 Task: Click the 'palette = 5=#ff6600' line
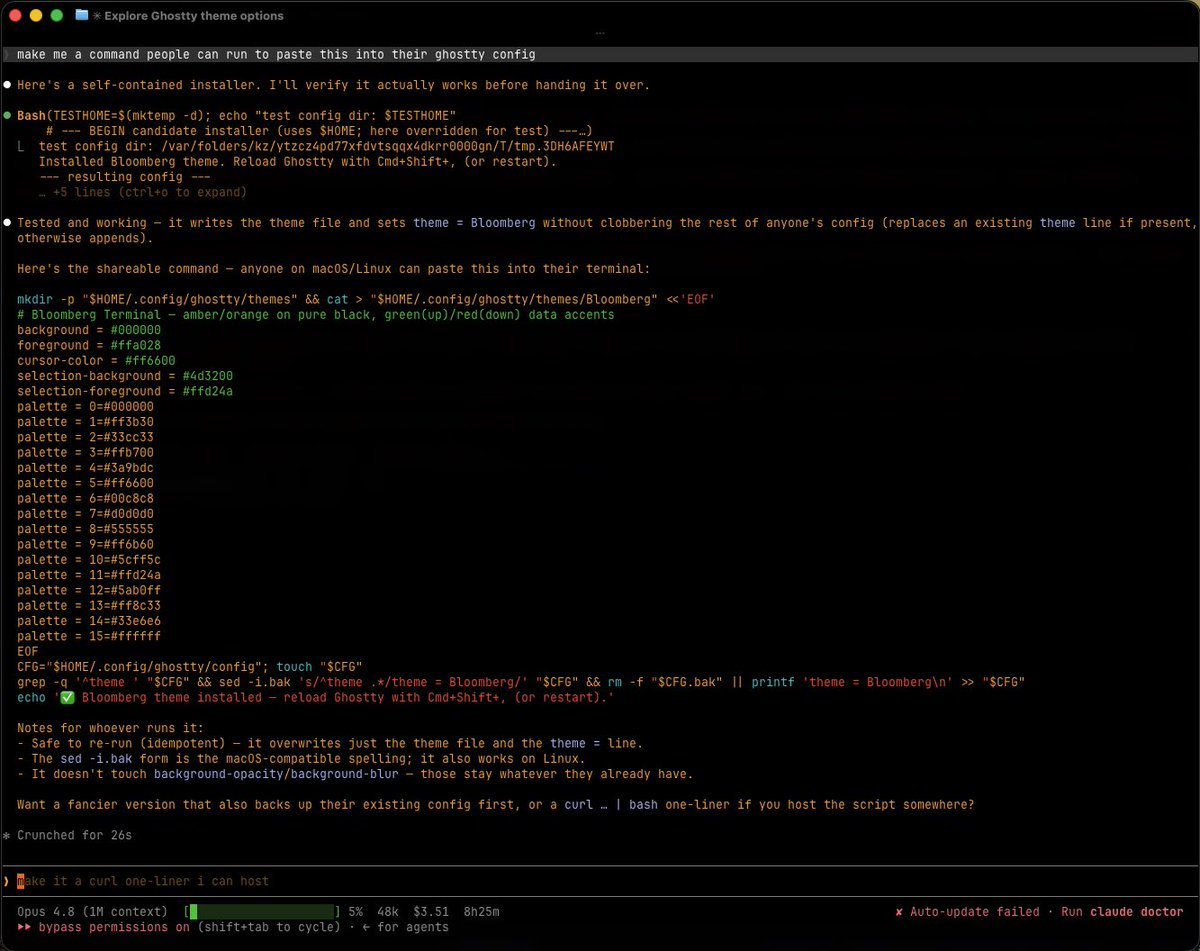pyautogui.click(x=85, y=483)
